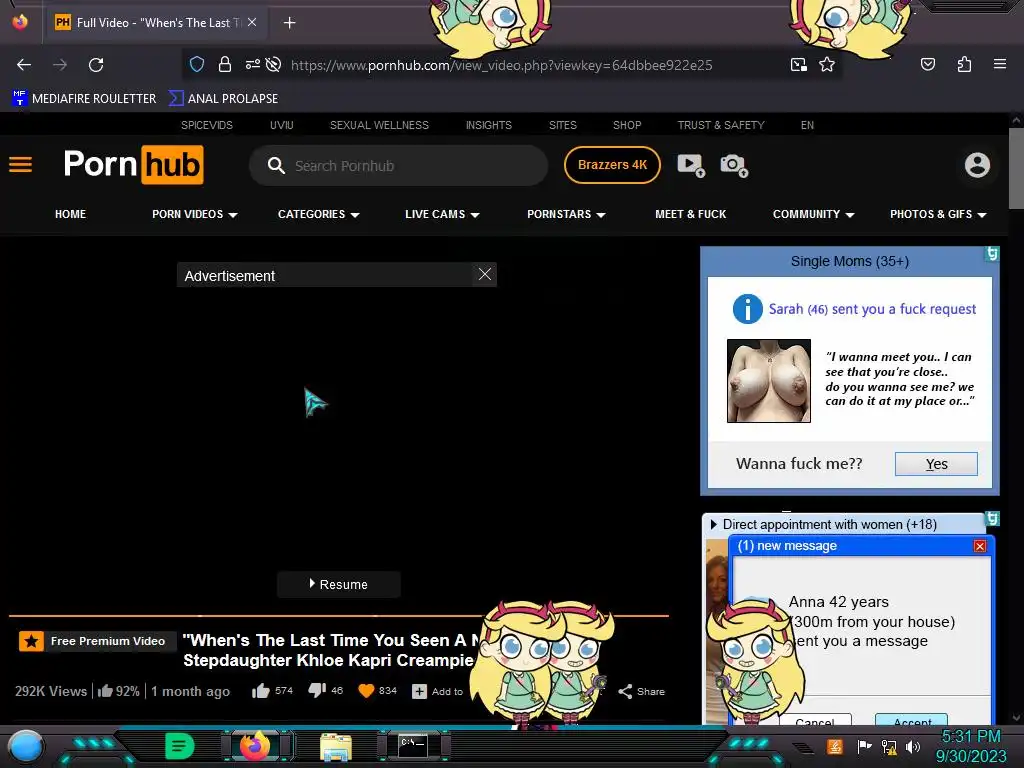The image size is (1024, 768).
Task: Click the 'Add to' plus icon
Action: point(419,691)
